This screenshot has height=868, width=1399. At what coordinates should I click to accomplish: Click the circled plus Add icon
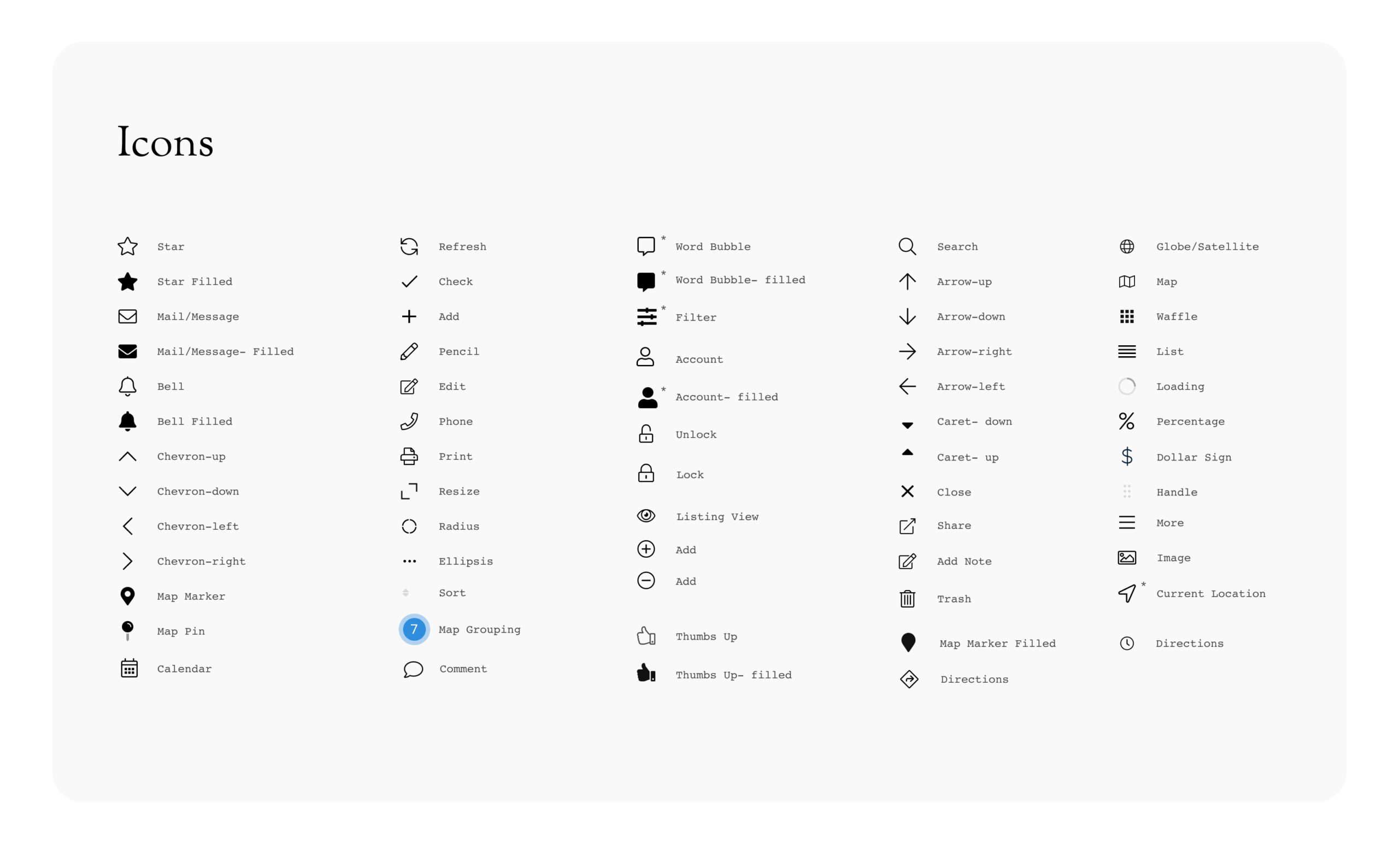point(646,550)
